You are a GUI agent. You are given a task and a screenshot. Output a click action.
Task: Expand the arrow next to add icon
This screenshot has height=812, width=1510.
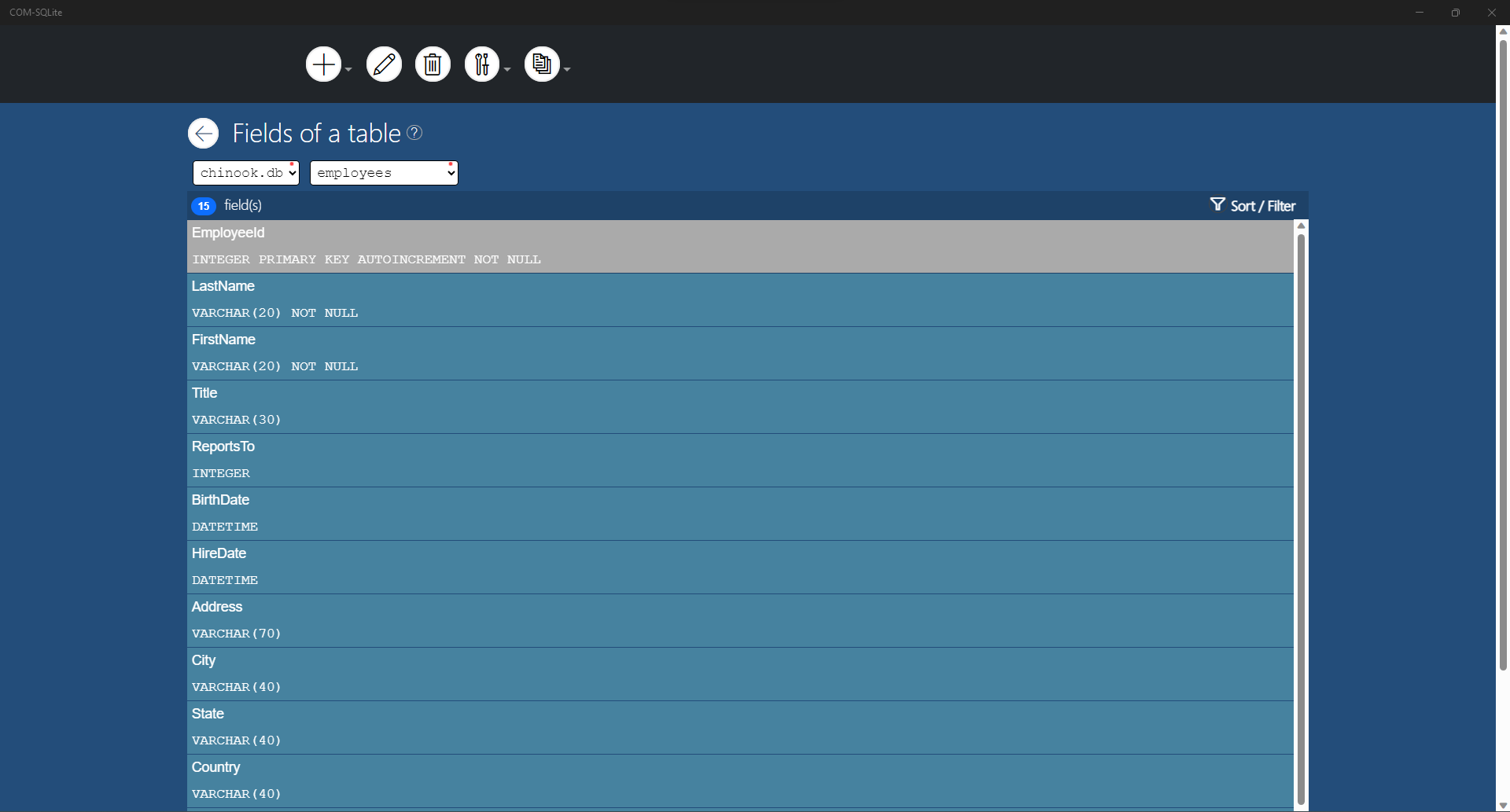[x=348, y=69]
